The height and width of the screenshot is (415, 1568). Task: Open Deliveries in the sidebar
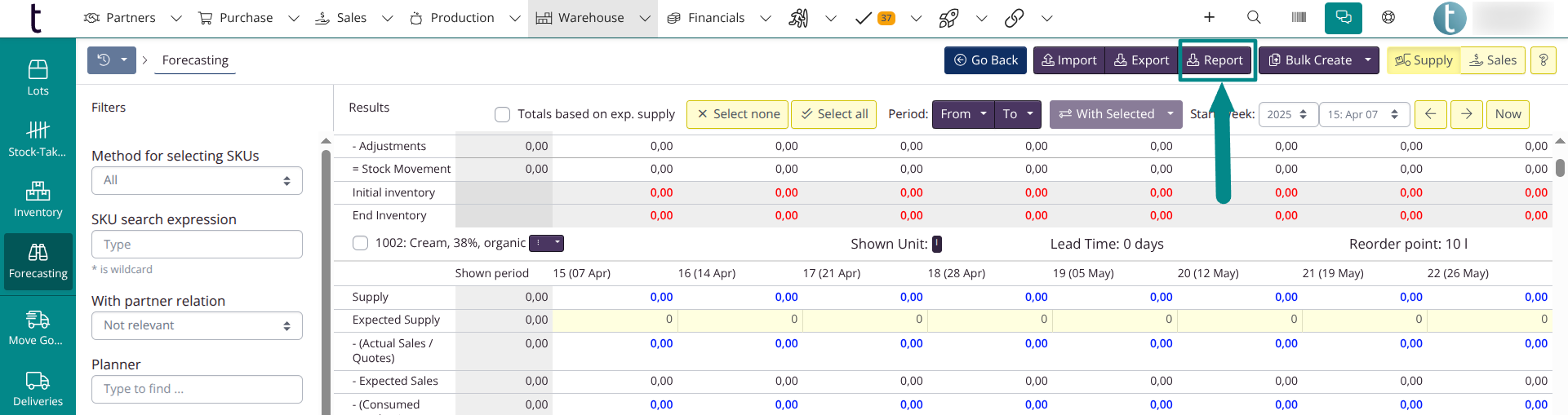[x=38, y=389]
